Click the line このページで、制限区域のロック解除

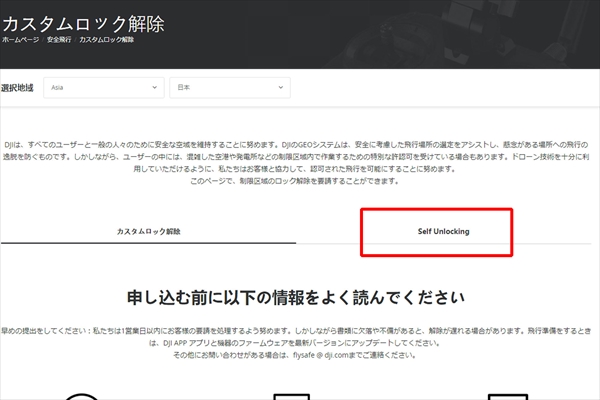pyautogui.click(x=295, y=181)
